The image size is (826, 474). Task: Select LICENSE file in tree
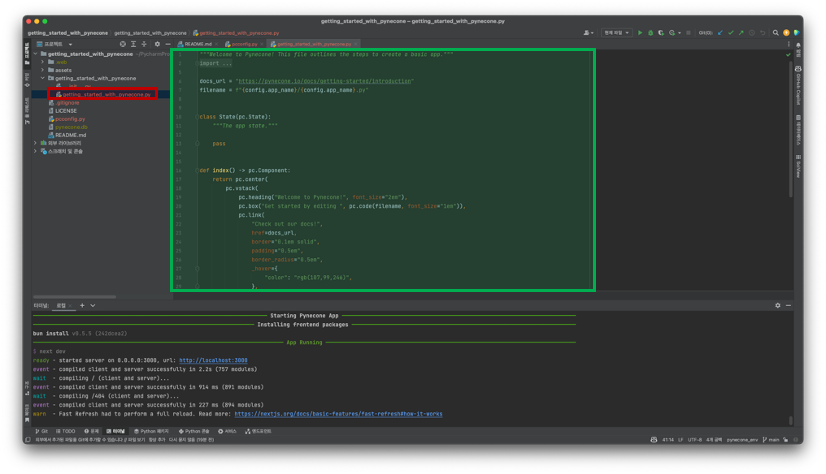[x=63, y=111]
